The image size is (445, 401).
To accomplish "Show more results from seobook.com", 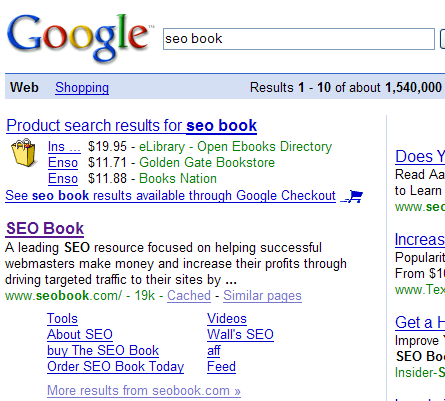I will coord(144,391).
